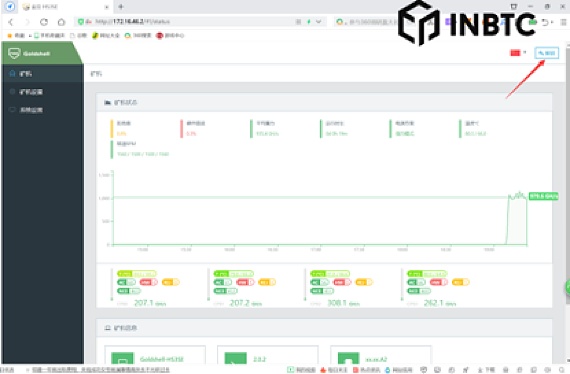Click the browser reload icon
Image resolution: width=570 pixels, height=374 pixels.
(44, 22)
